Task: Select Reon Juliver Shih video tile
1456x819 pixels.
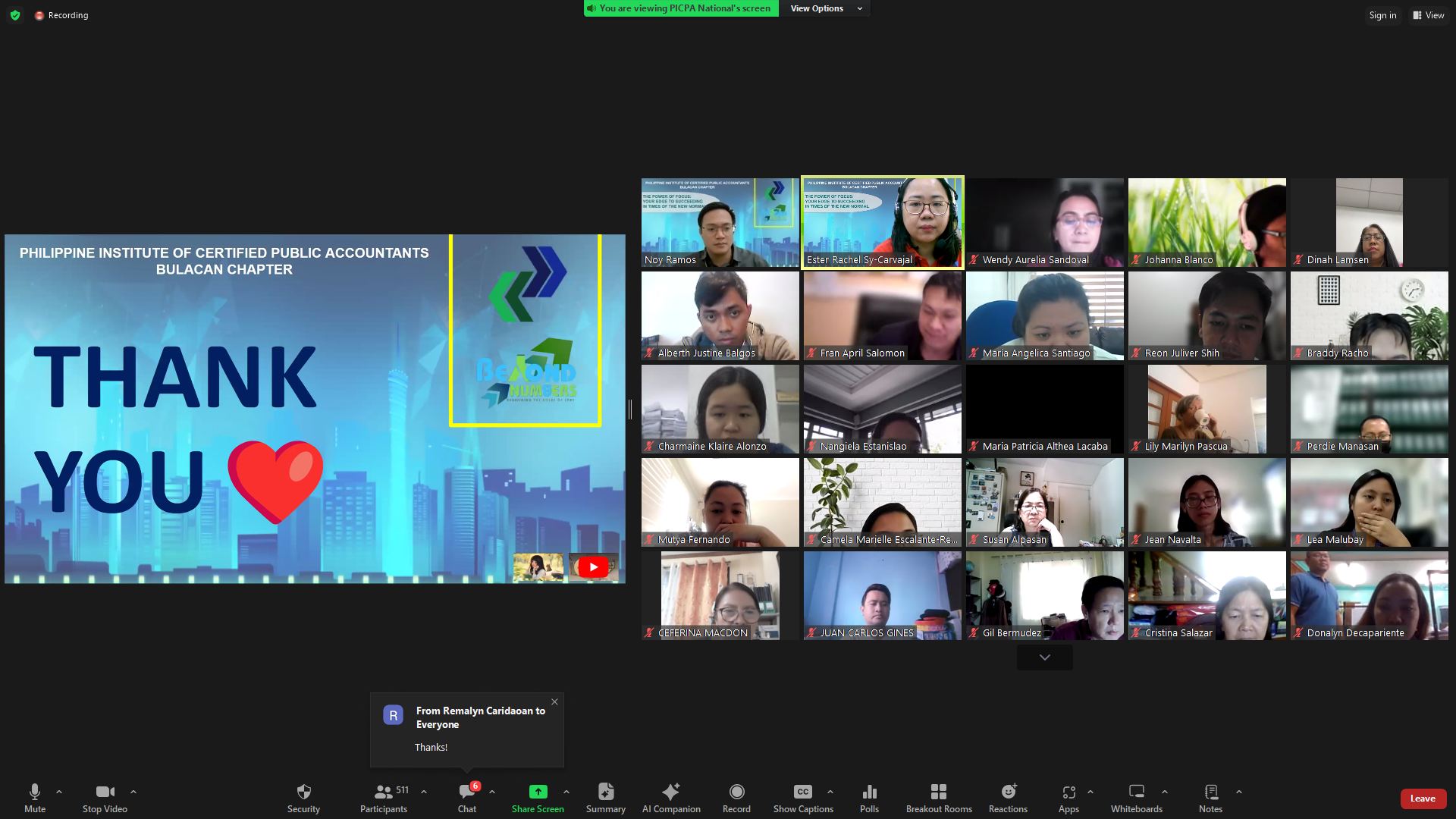Action: 1207,316
